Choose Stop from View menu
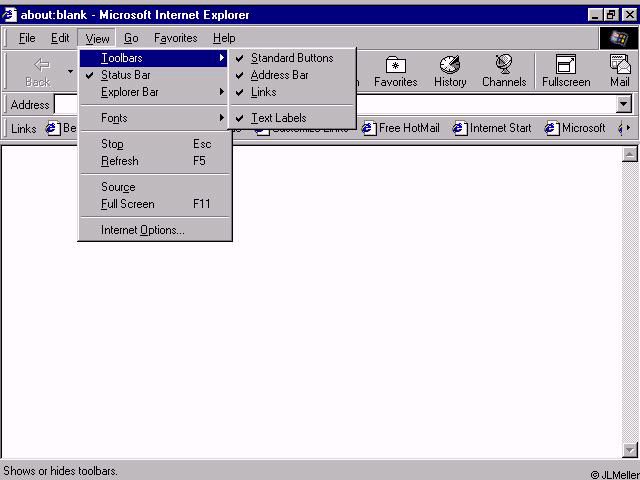The image size is (640, 480). click(x=154, y=144)
